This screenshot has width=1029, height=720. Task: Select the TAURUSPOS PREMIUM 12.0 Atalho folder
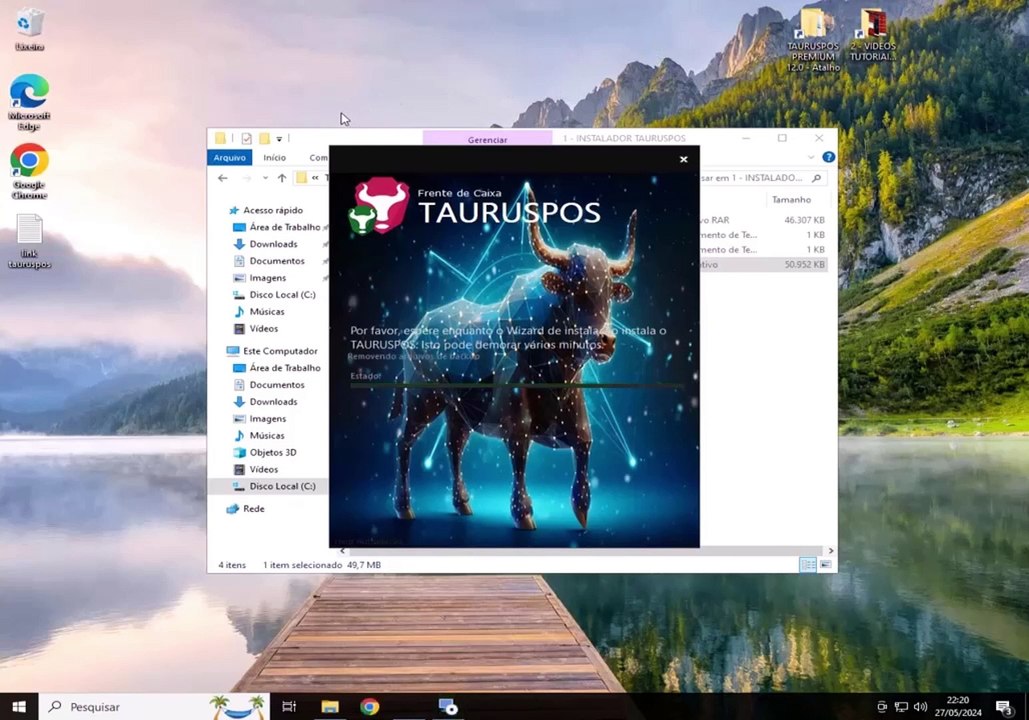(813, 39)
